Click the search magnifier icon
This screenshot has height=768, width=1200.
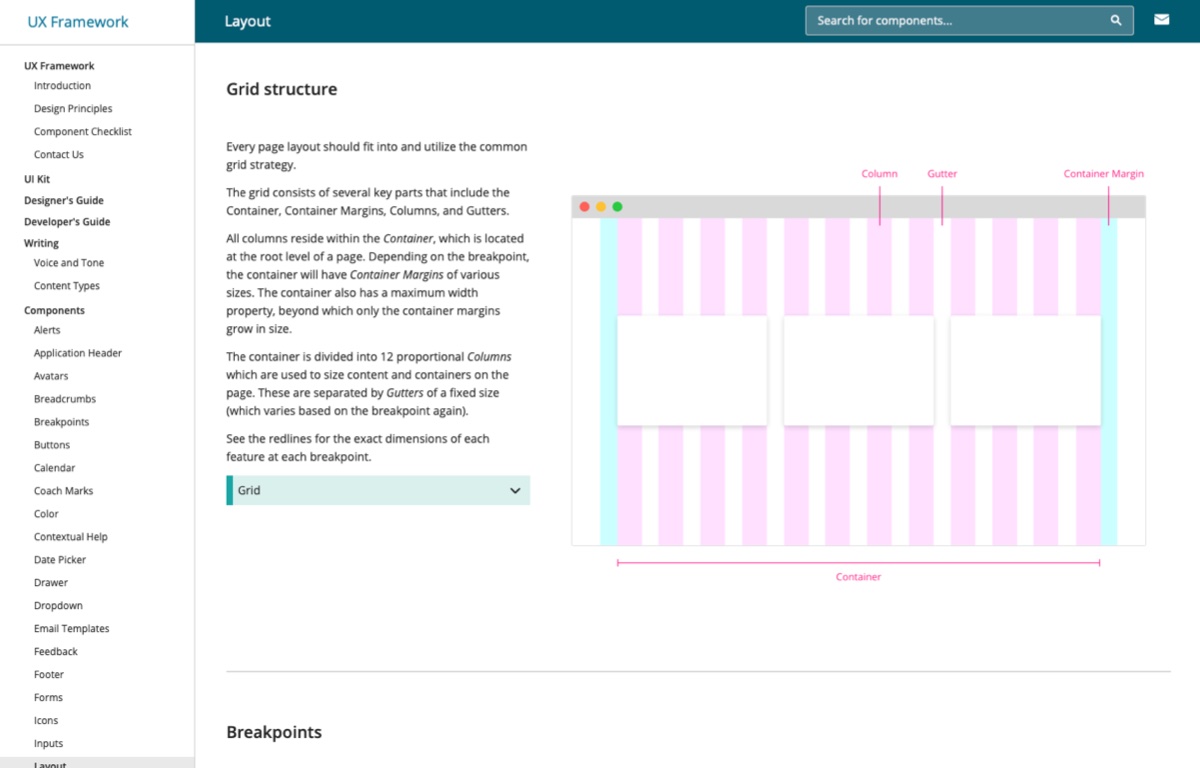(1116, 20)
